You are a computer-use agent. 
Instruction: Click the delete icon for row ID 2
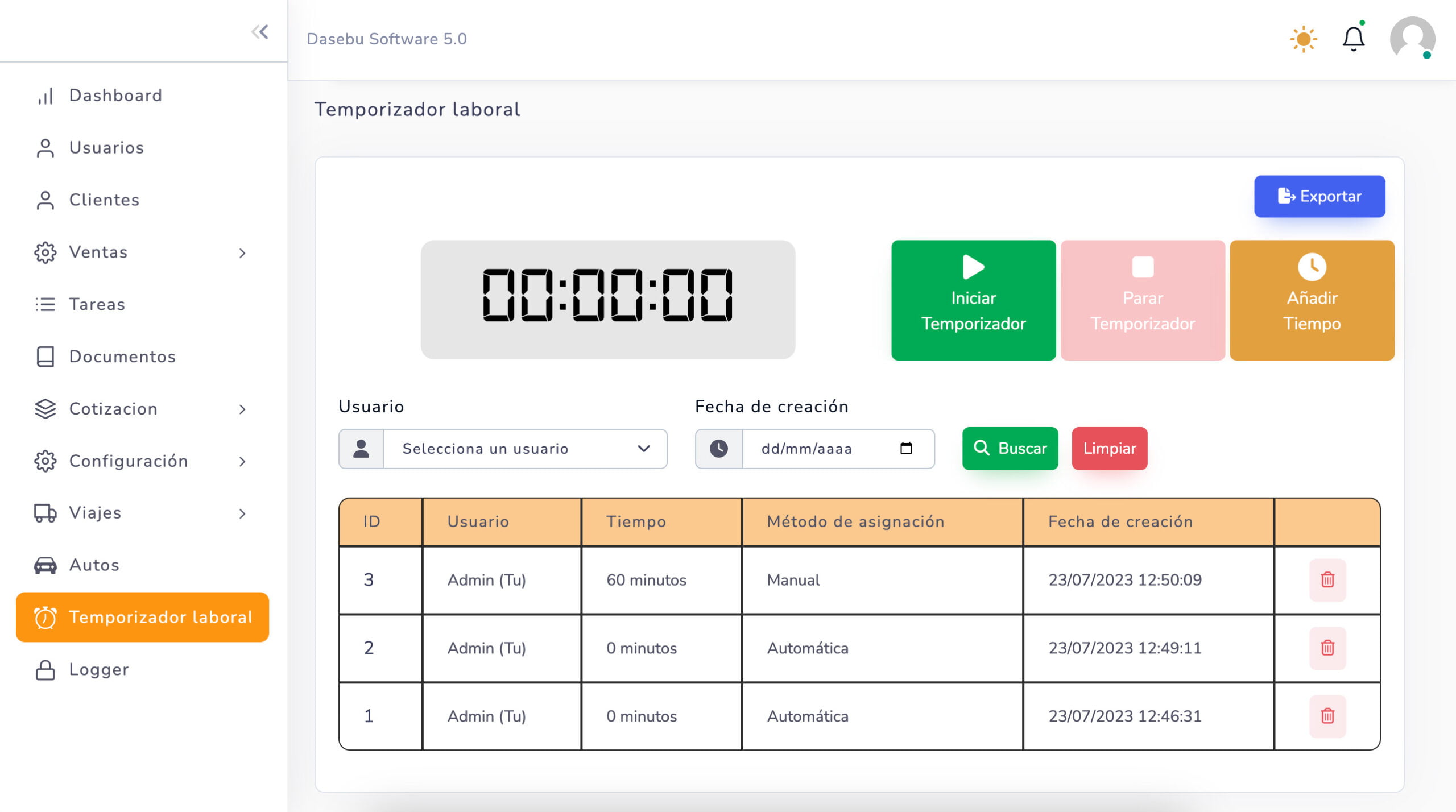point(1327,647)
